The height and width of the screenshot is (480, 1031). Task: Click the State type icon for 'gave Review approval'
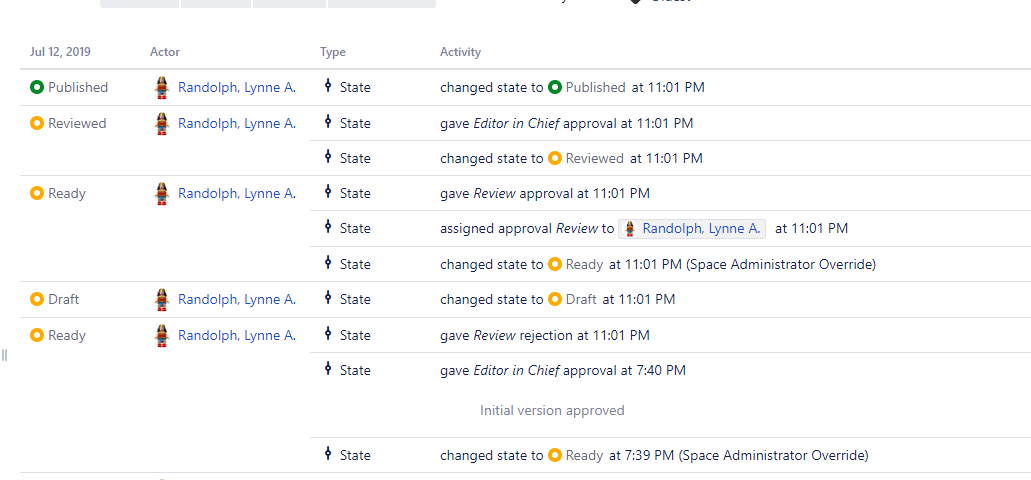[328, 191]
